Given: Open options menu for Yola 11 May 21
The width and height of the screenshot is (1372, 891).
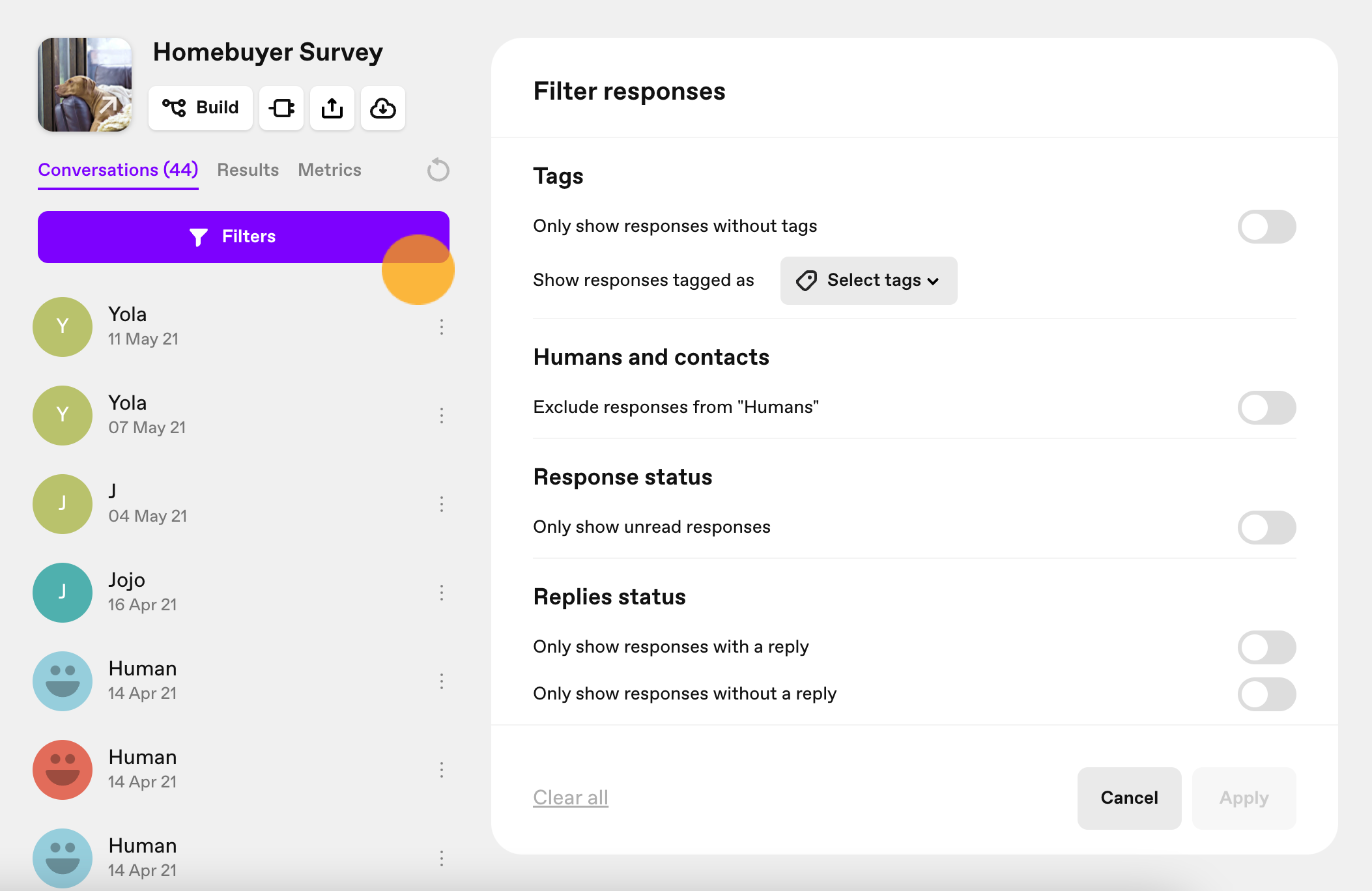Looking at the screenshot, I should (442, 327).
